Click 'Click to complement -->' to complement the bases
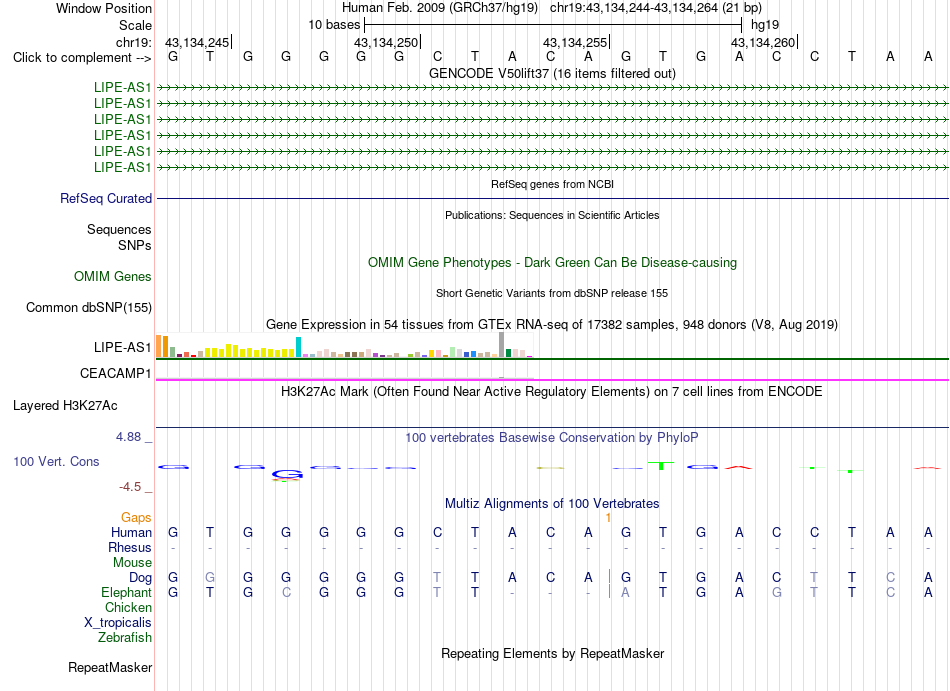 pos(82,58)
